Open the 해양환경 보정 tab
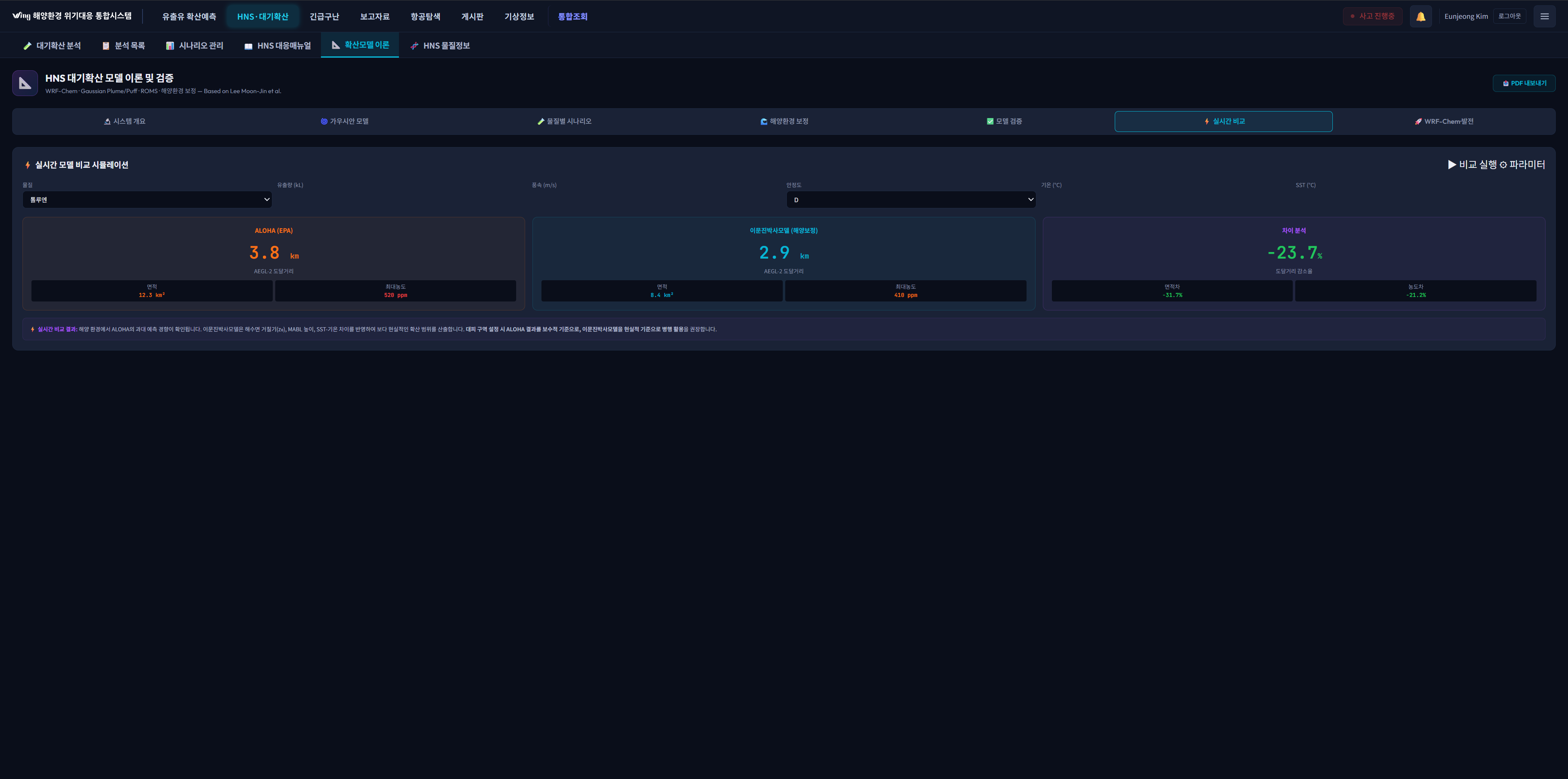1568x779 pixels. pyautogui.click(x=784, y=121)
